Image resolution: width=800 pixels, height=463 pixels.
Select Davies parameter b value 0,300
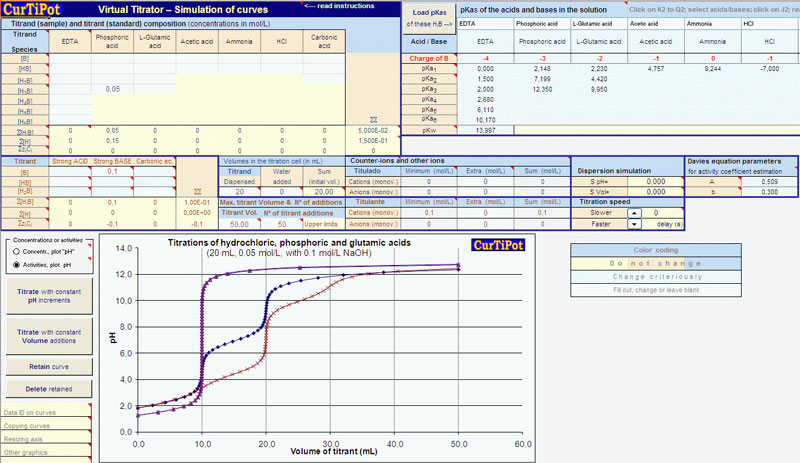(769, 192)
